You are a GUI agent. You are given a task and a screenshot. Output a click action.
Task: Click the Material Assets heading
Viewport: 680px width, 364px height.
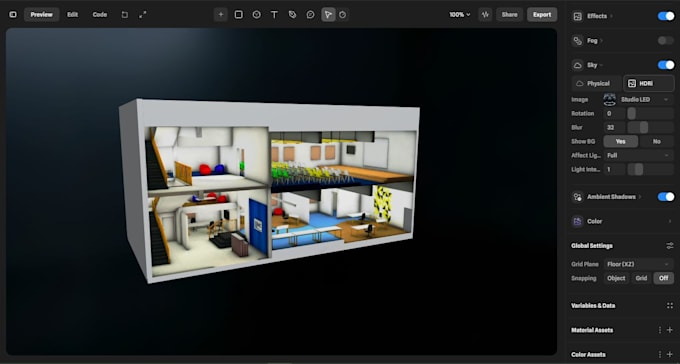[592, 330]
